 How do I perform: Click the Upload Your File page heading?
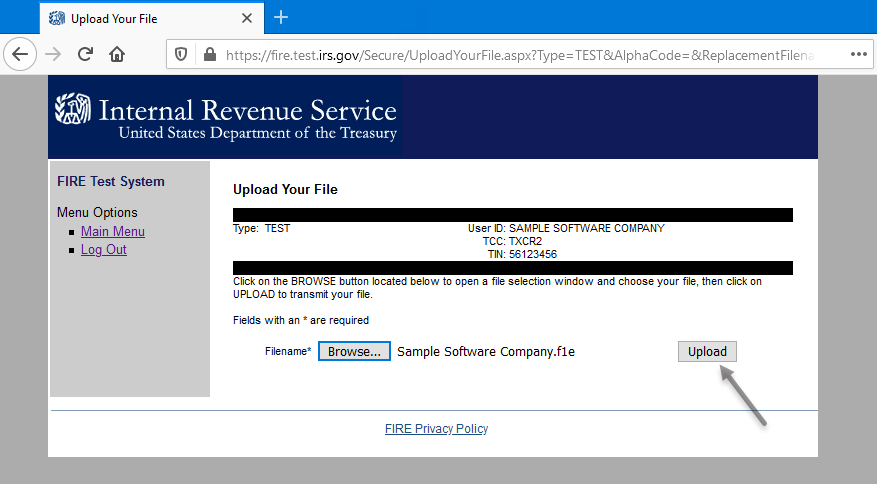(x=285, y=189)
